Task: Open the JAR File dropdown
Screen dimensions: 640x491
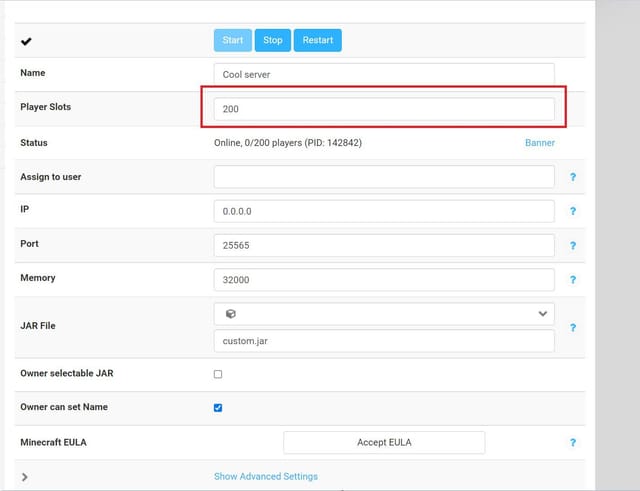Action: tap(384, 313)
